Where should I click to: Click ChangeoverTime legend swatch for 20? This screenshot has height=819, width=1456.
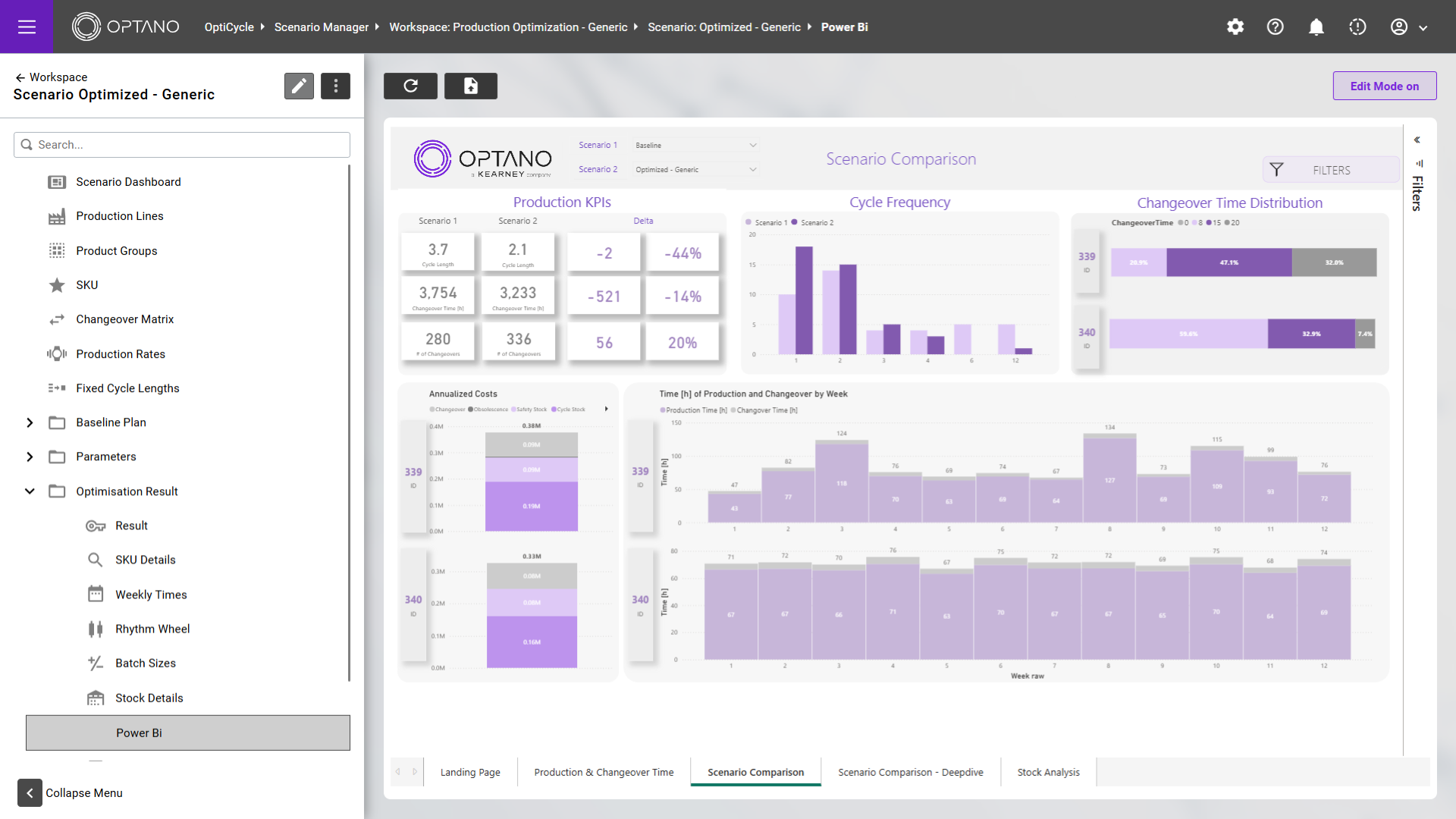[1227, 222]
